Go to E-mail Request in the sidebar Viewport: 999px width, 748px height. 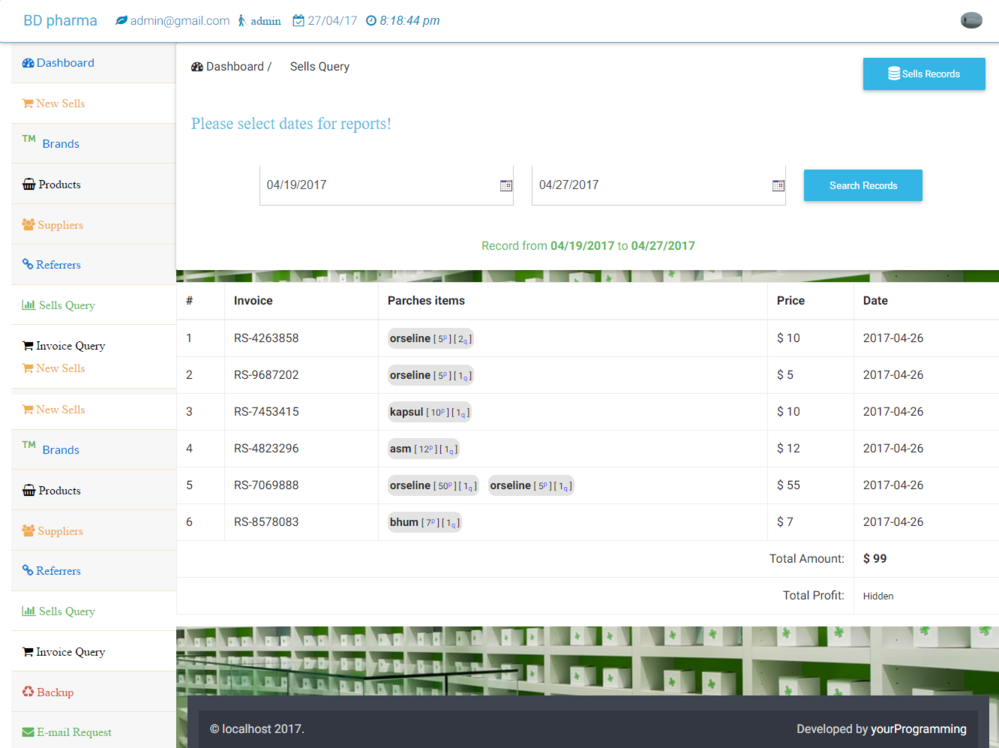point(74,732)
